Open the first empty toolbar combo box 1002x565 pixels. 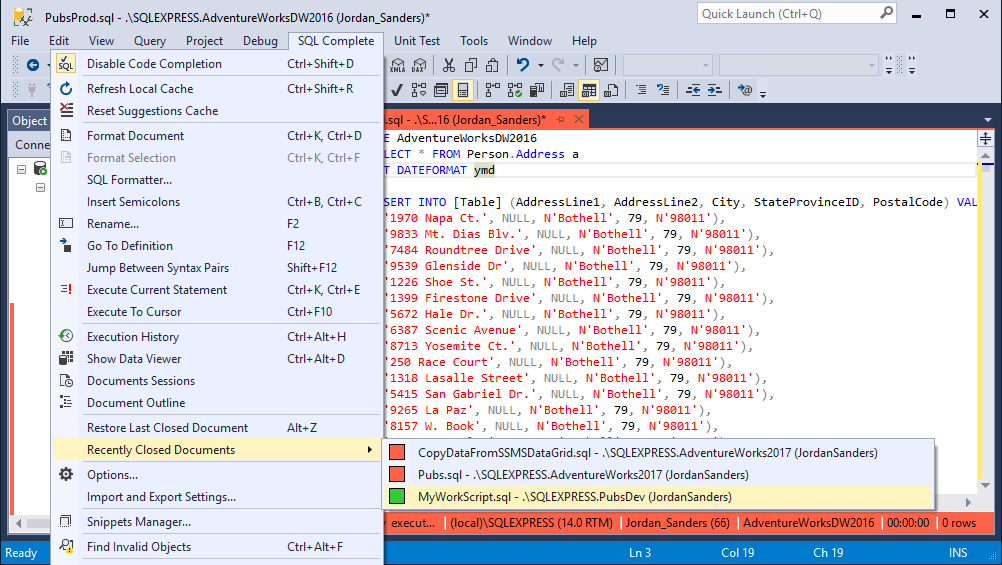pyautogui.click(x=668, y=65)
